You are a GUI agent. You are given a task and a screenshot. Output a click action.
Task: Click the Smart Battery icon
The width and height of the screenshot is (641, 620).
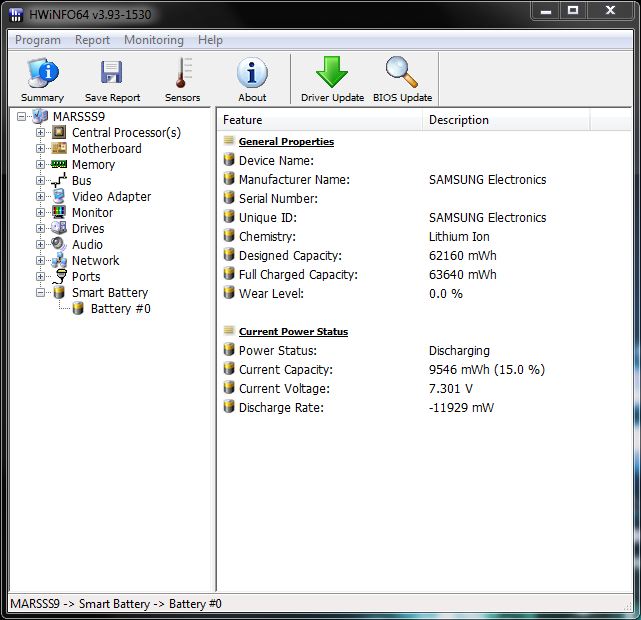pyautogui.click(x=59, y=292)
